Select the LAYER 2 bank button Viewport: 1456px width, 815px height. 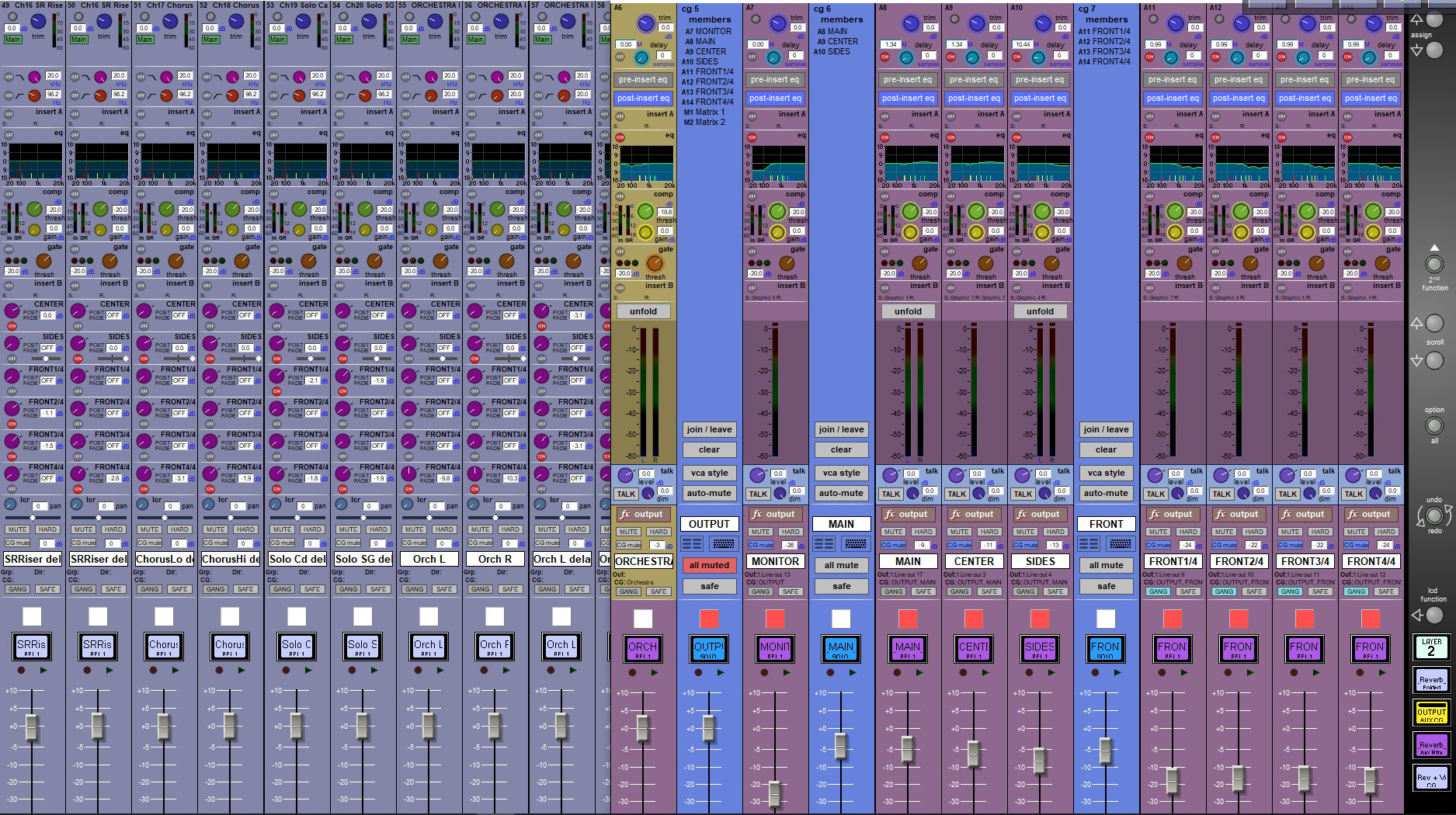1430,647
